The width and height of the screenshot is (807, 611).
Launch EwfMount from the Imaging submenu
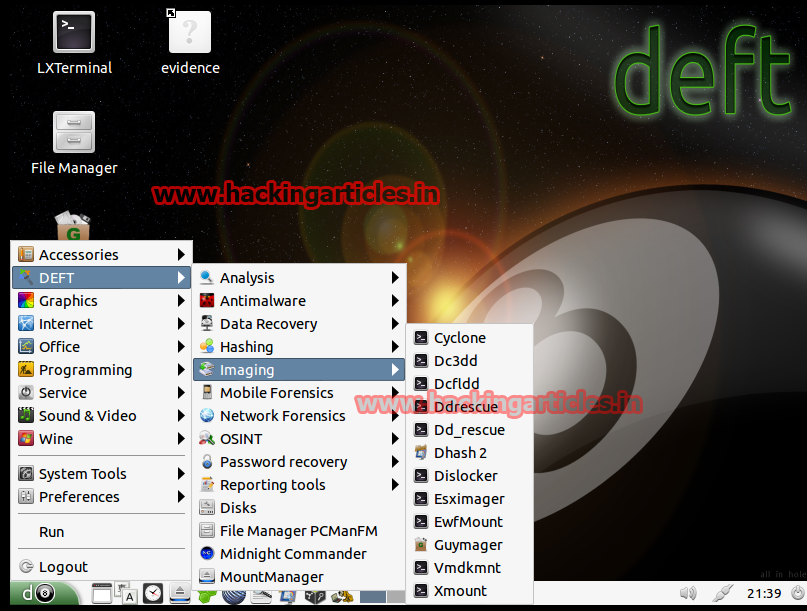click(469, 522)
